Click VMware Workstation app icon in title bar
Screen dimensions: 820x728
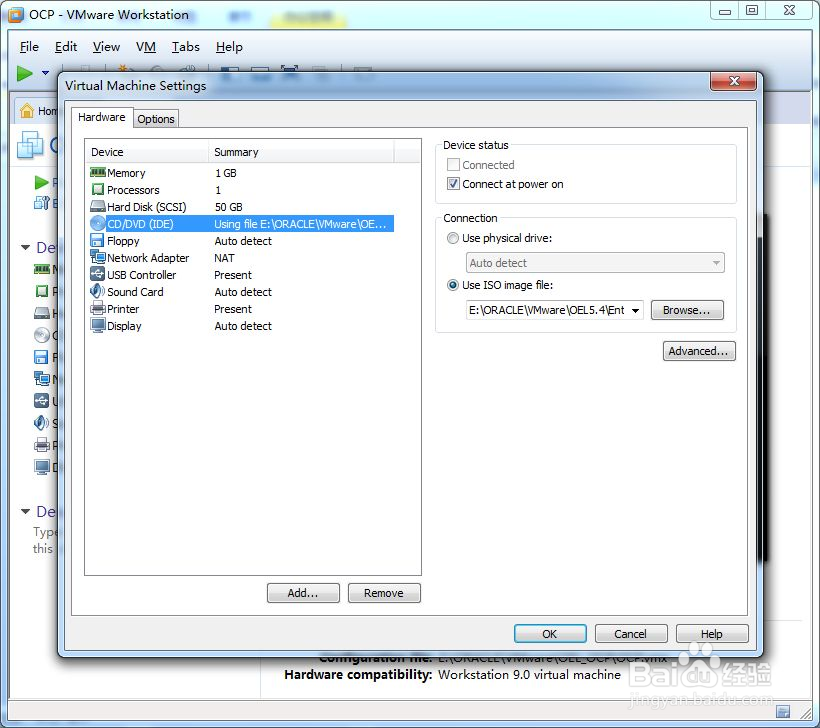coord(16,14)
